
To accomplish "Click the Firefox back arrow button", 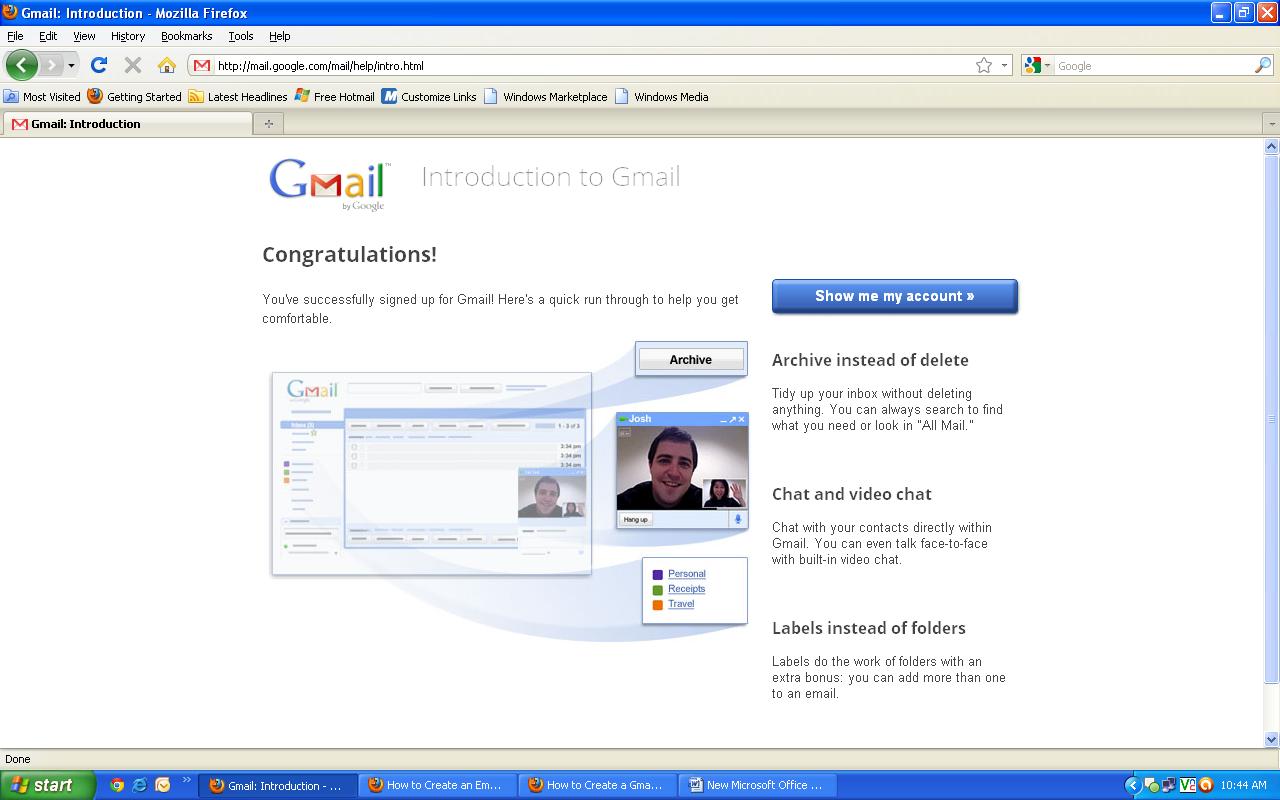I will (x=21, y=65).
